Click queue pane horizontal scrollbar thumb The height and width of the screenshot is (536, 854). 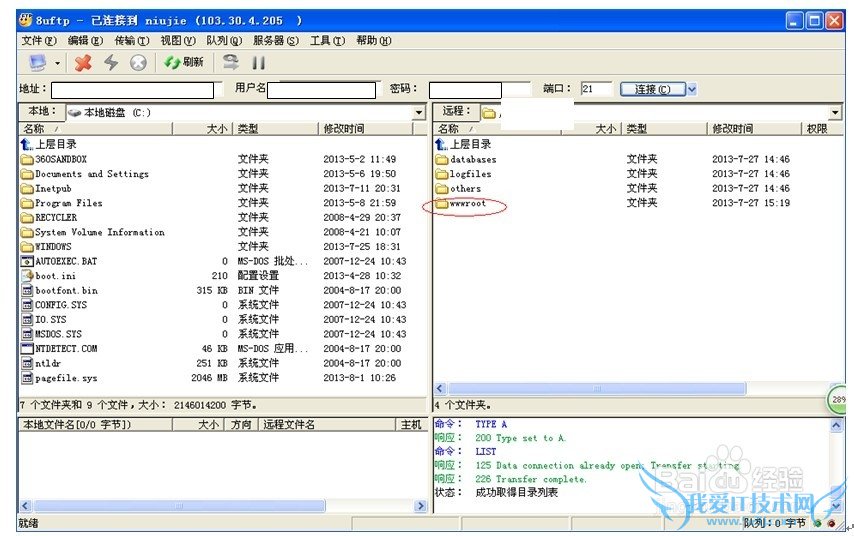pyautogui.click(x=179, y=505)
